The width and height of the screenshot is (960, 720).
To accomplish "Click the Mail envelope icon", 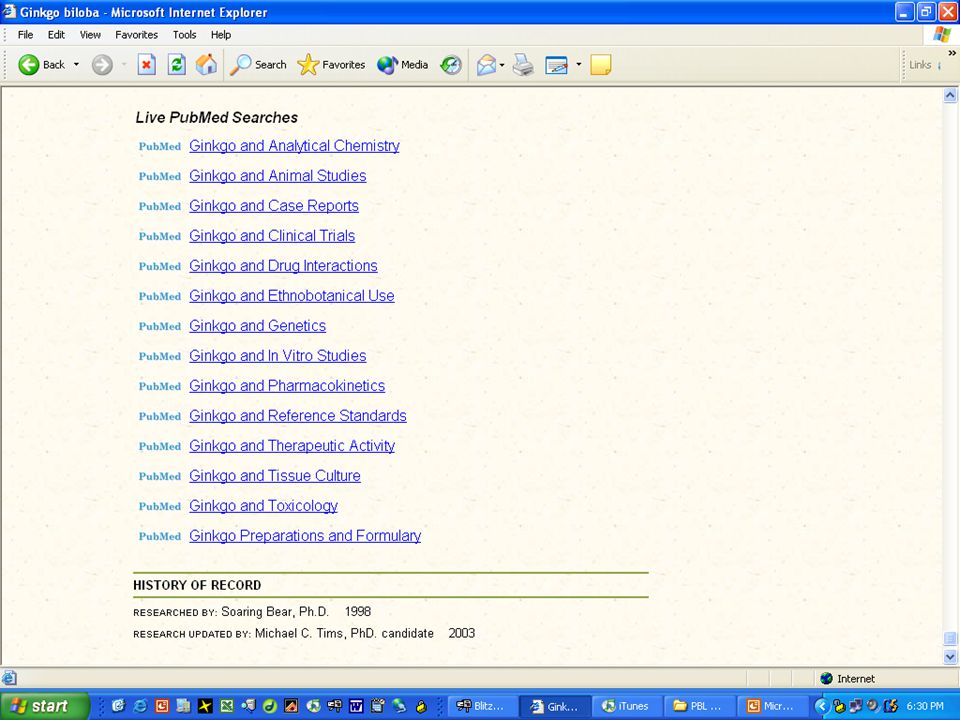I will 486,64.
